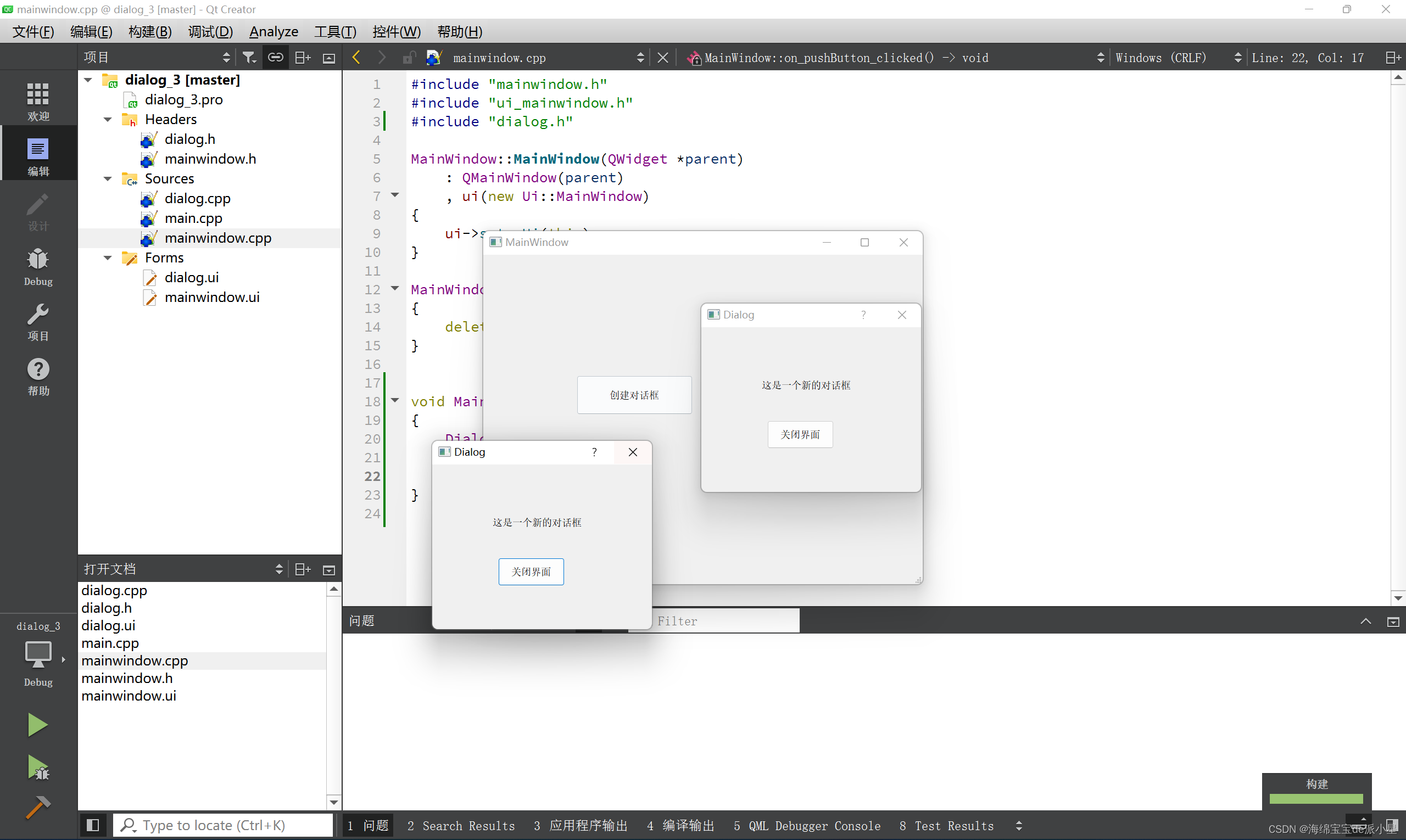Click the Type to locate search field
1406x840 pixels.
click(222, 825)
